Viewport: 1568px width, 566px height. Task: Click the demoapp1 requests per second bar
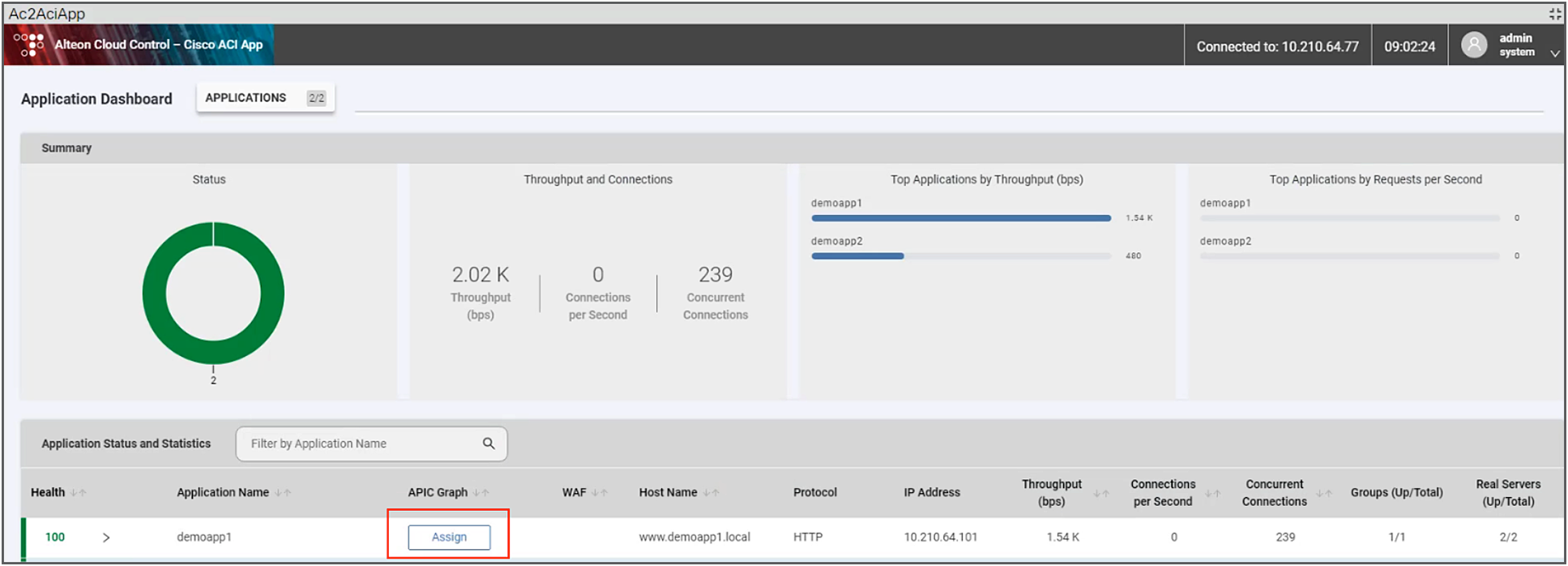pyautogui.click(x=1350, y=218)
